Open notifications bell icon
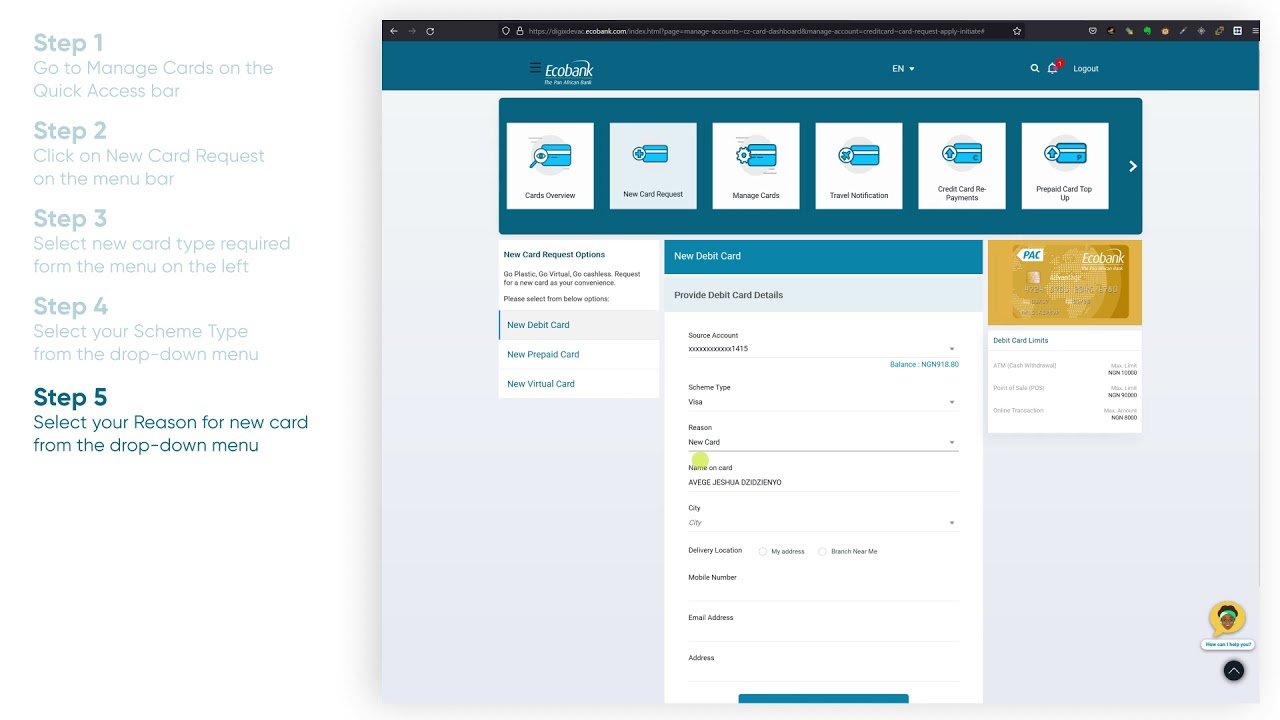This screenshot has height=720, width=1280. tap(1053, 68)
